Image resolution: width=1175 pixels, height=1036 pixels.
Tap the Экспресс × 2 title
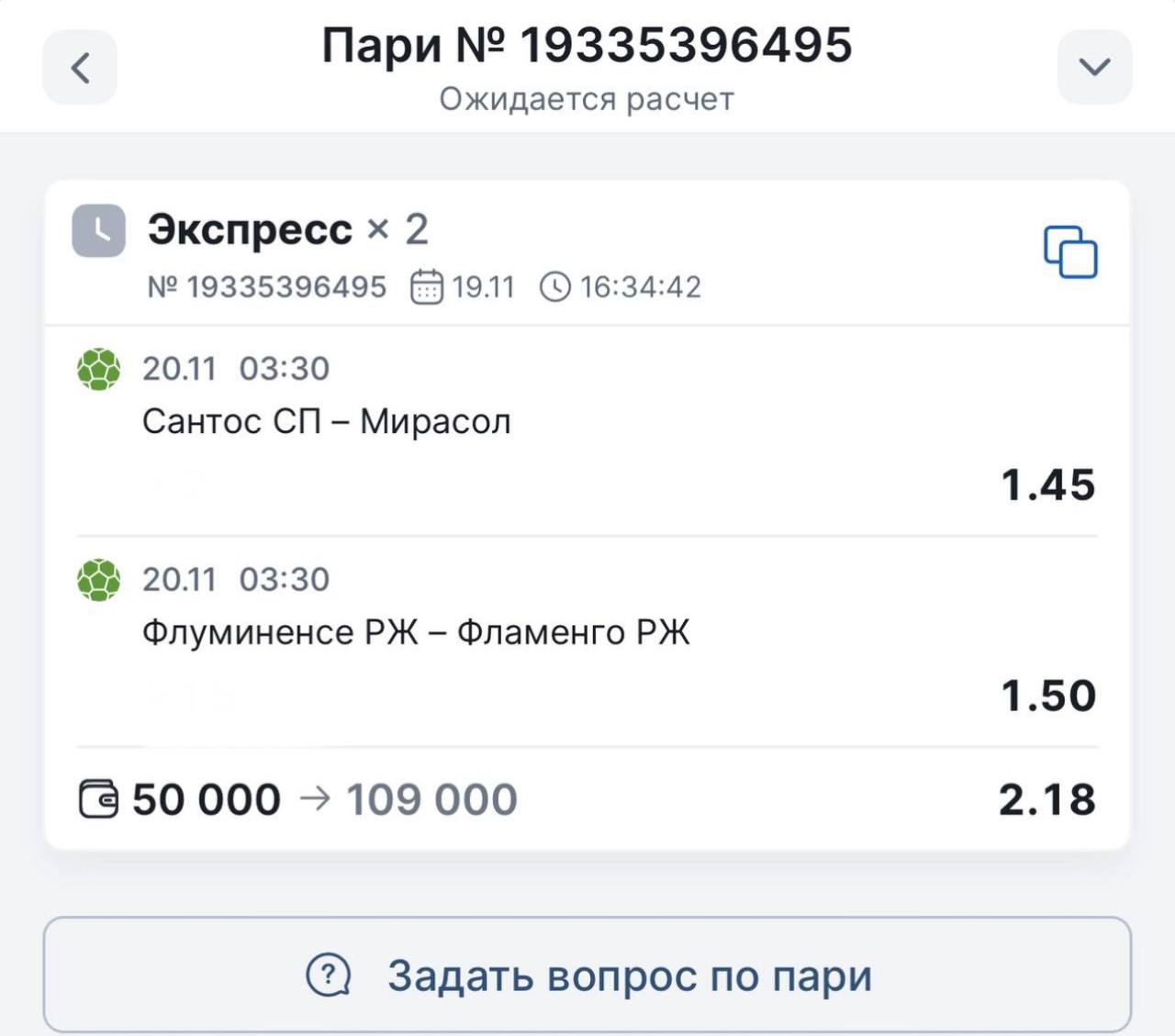287,229
